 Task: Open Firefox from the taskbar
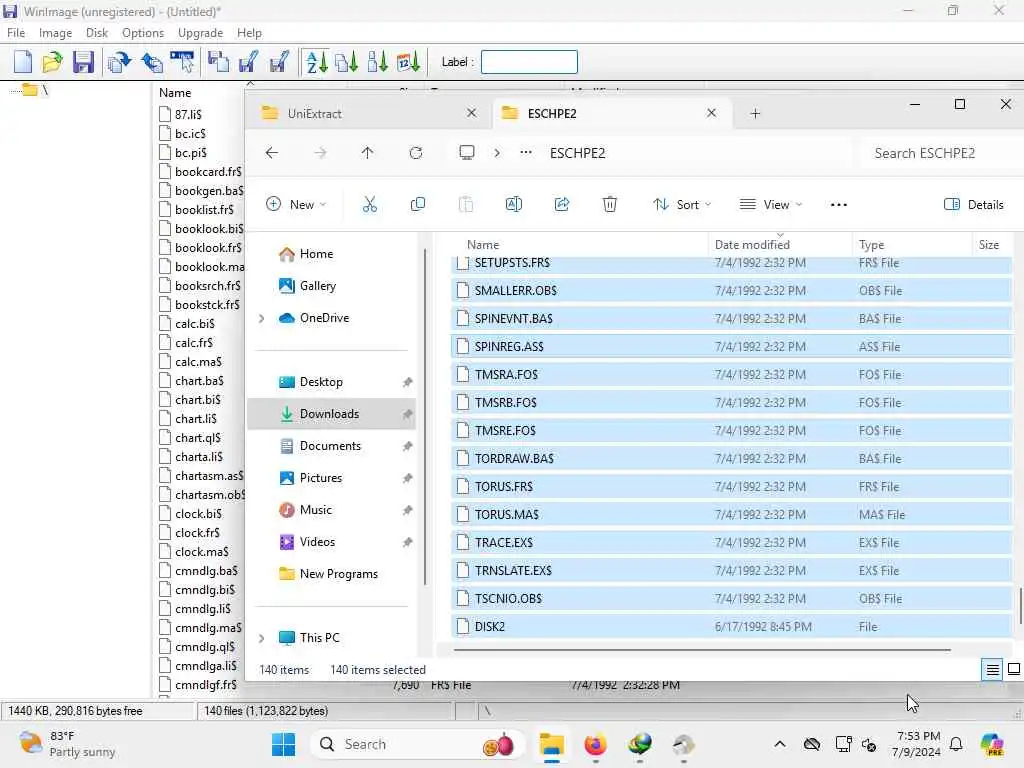click(595, 744)
